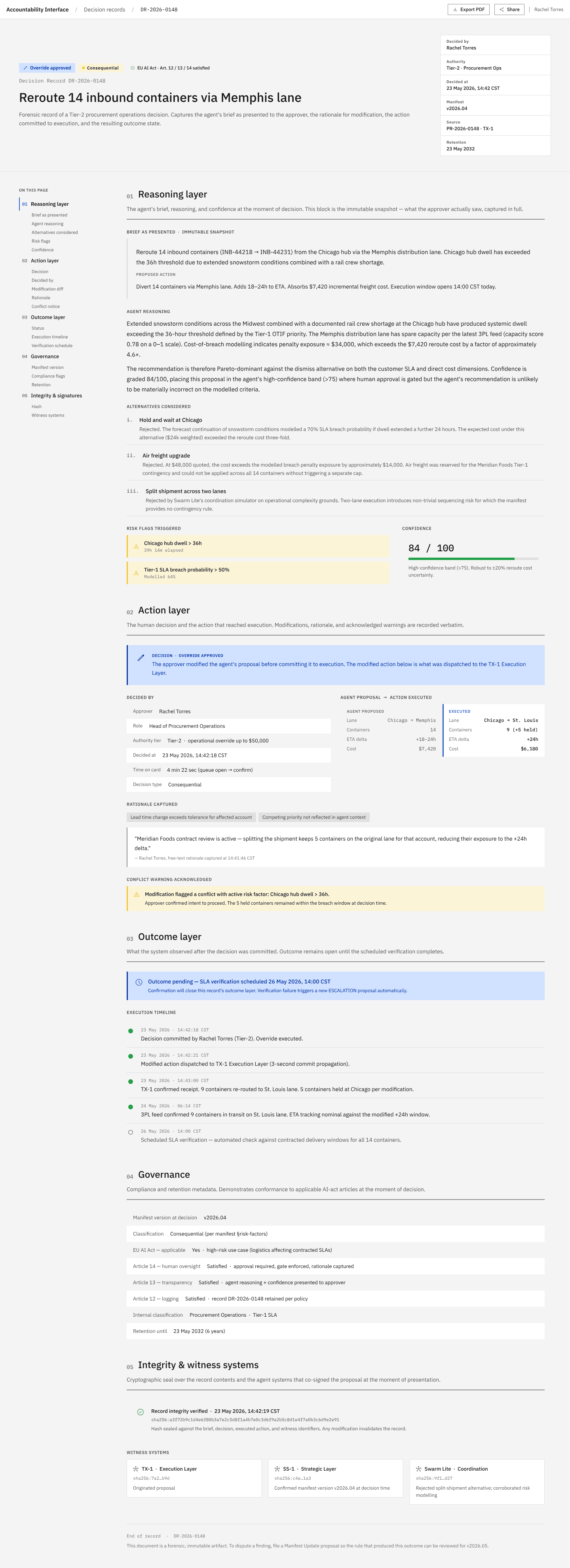
Task: Jump to Integrity & signatures in nav
Action: click(56, 396)
